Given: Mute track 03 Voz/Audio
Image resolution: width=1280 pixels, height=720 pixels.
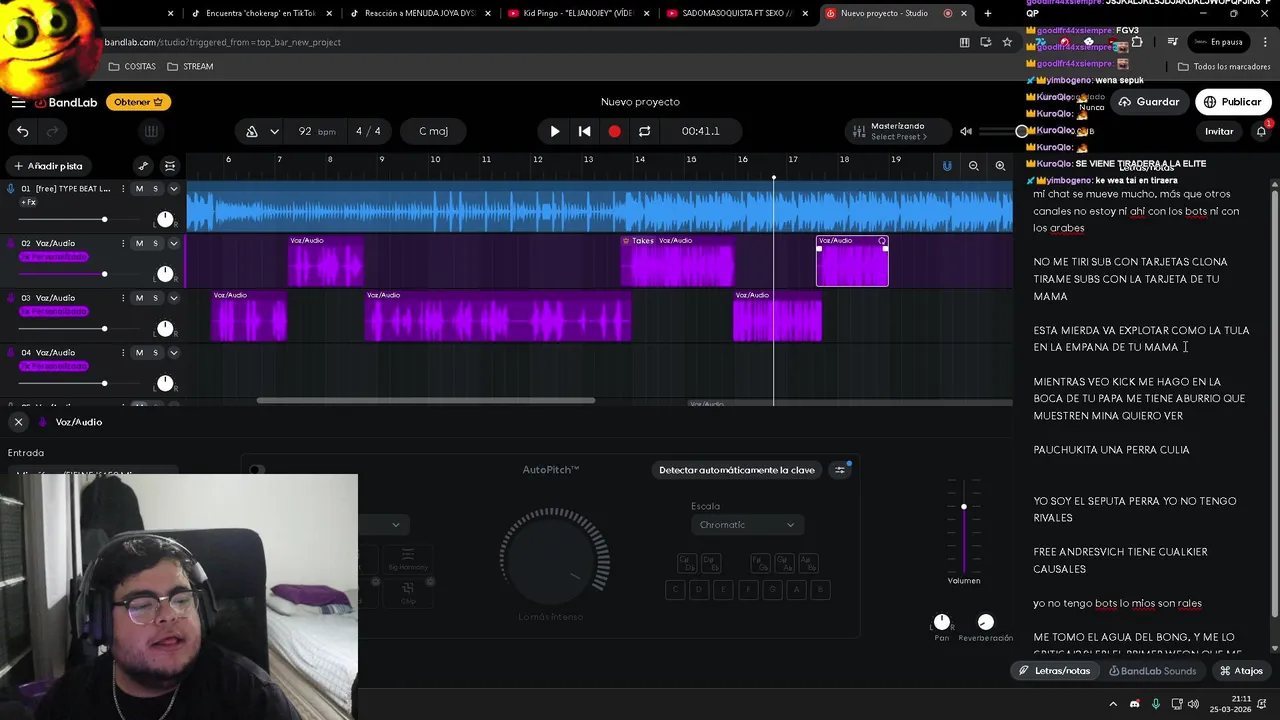Looking at the screenshot, I should click(139, 298).
